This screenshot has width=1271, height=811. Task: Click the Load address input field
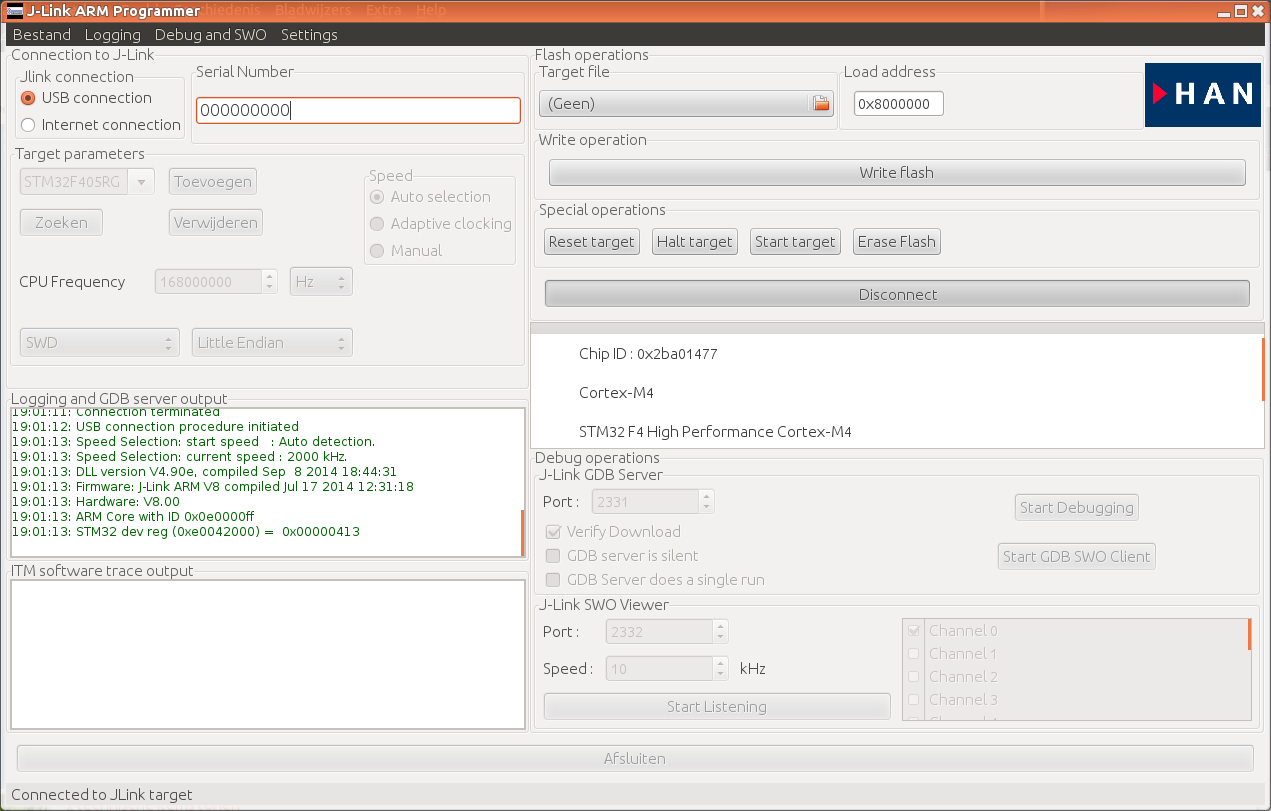click(x=899, y=104)
